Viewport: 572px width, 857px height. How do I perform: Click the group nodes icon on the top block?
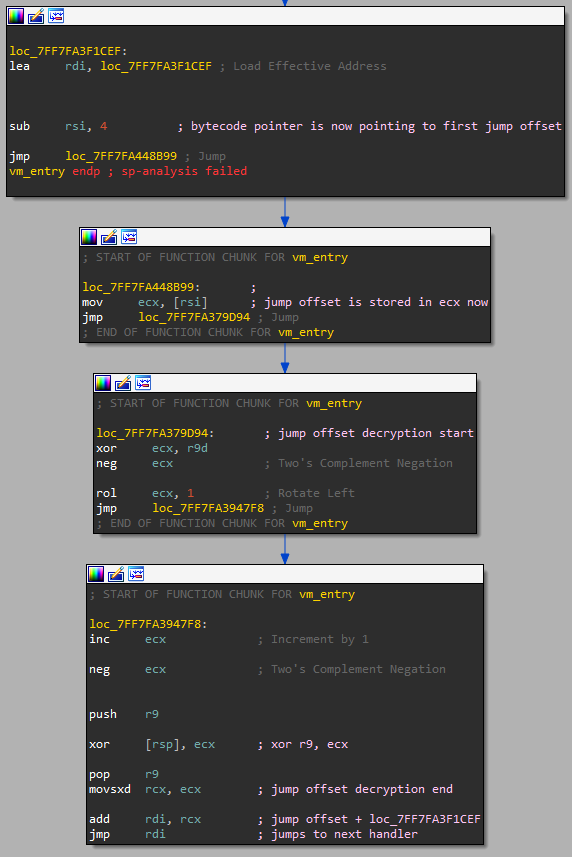(56, 16)
